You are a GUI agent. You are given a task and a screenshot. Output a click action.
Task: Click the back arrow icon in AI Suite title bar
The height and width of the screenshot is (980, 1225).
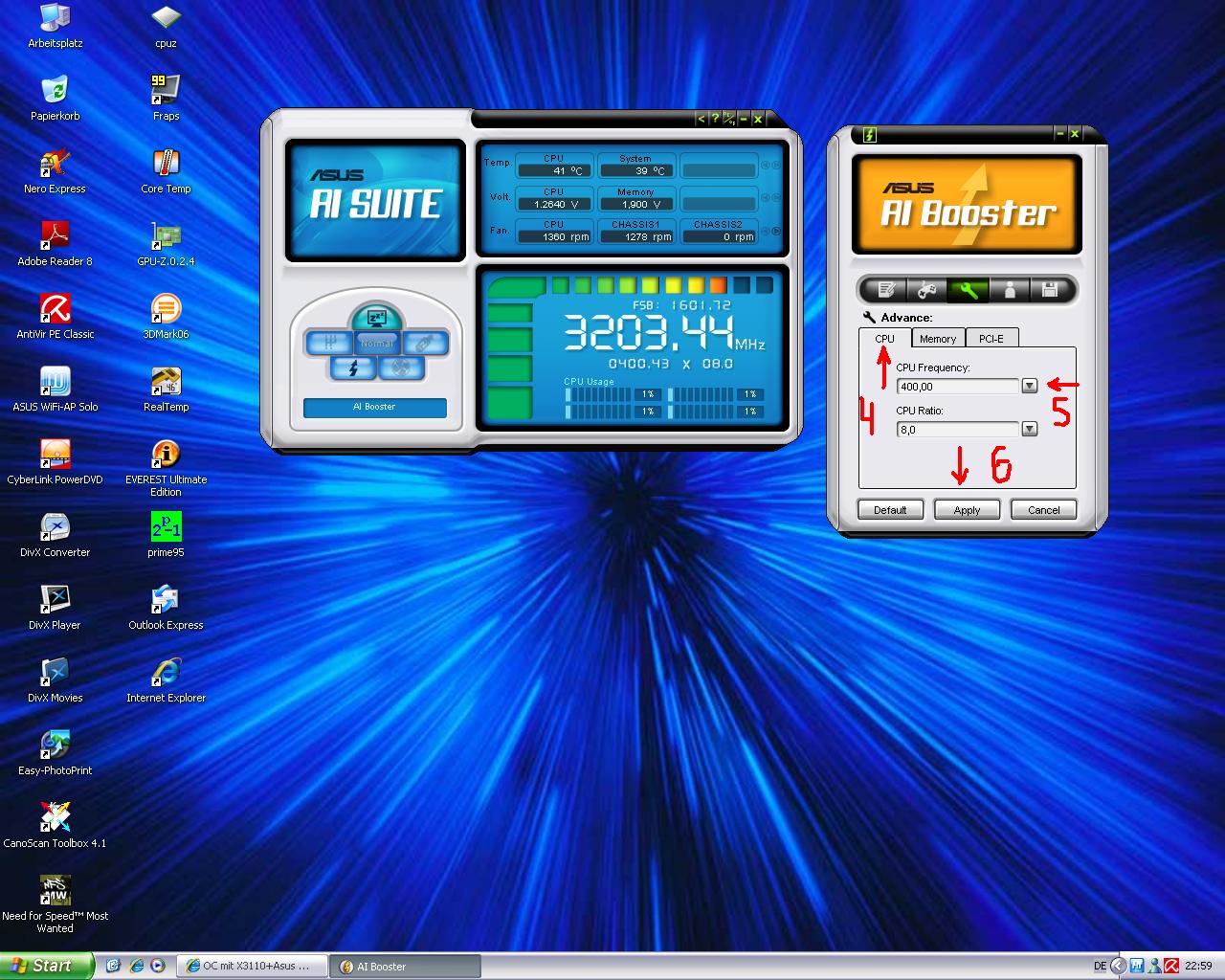pos(702,119)
